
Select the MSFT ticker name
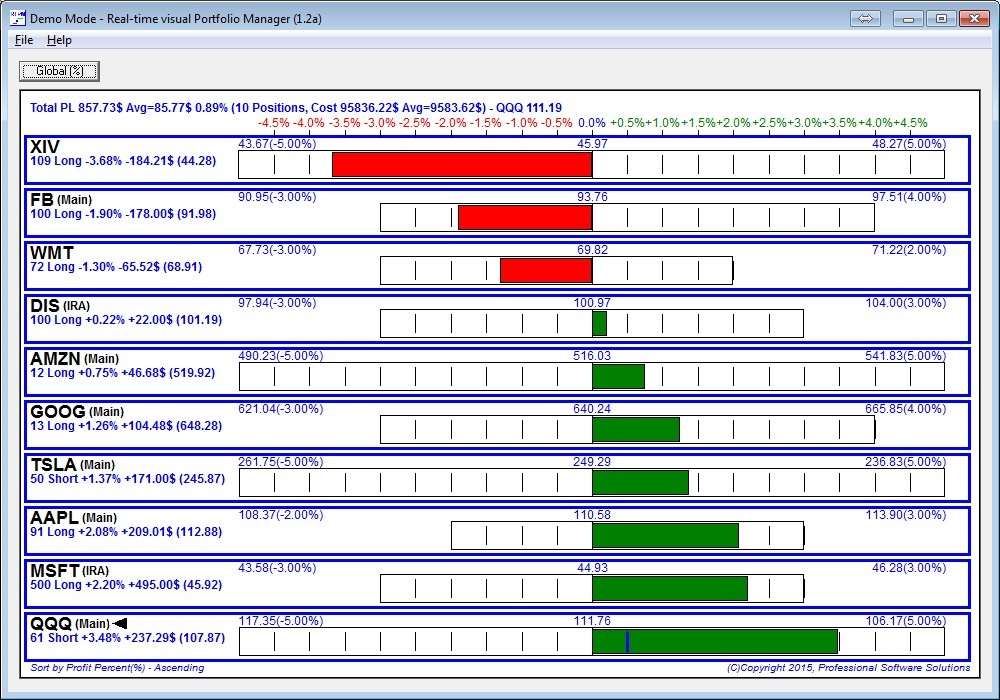coord(55,570)
